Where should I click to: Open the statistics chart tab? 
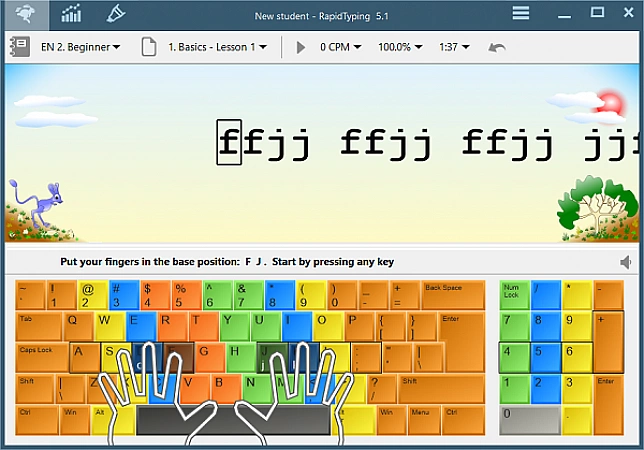pos(72,14)
